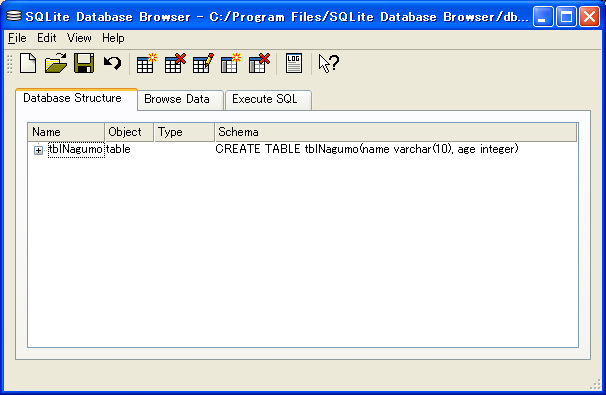This screenshot has height=395, width=606.
Task: Switch to the Execute SQL tab
Action: pyautogui.click(x=268, y=100)
